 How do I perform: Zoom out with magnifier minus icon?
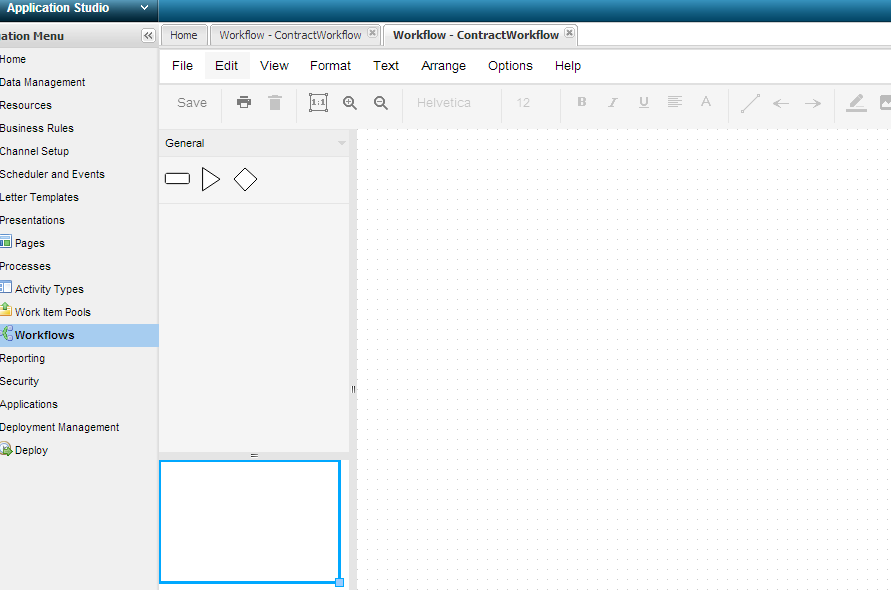[x=381, y=103]
